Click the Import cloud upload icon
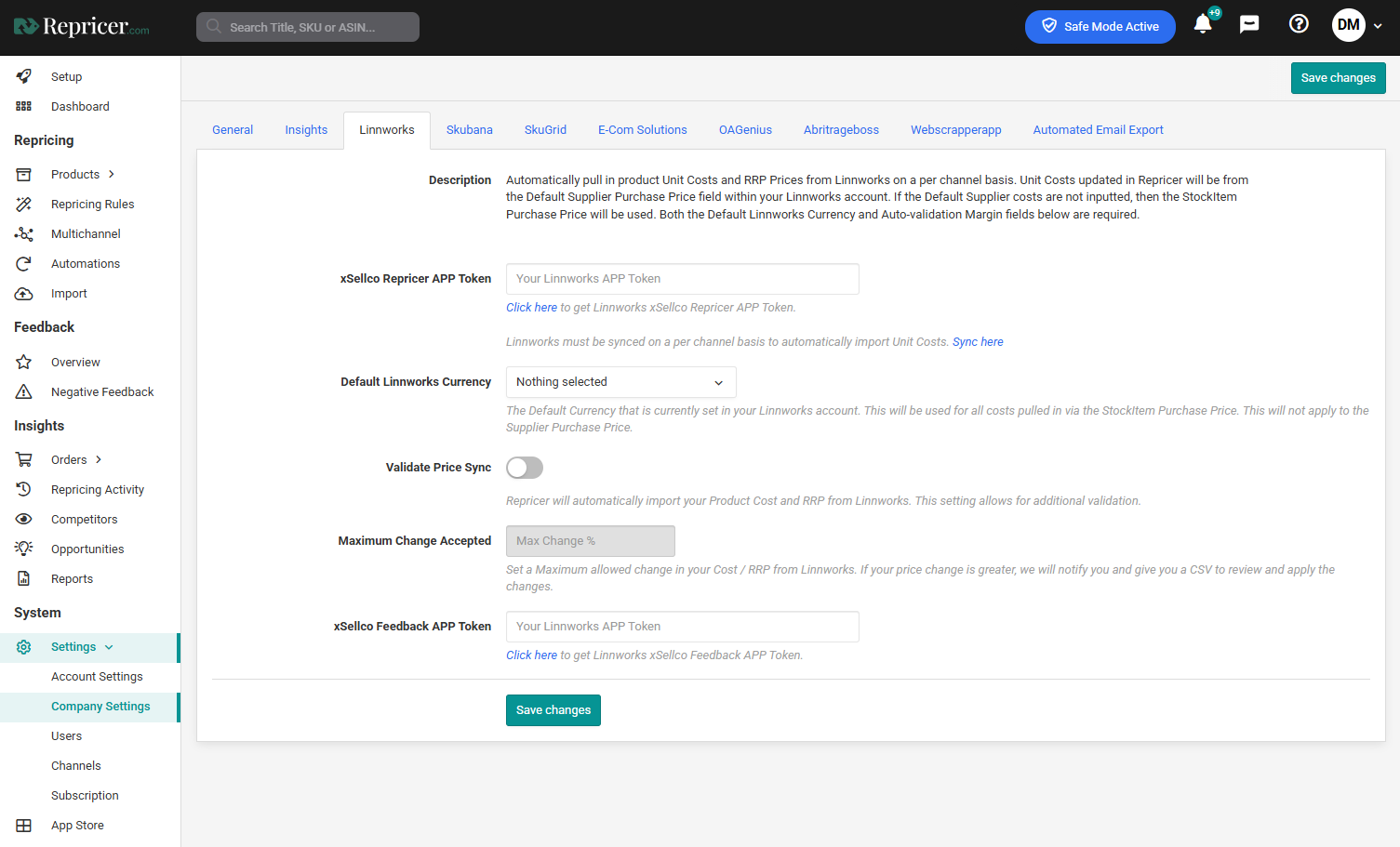Viewport: 1400px width, 847px height. point(24,293)
